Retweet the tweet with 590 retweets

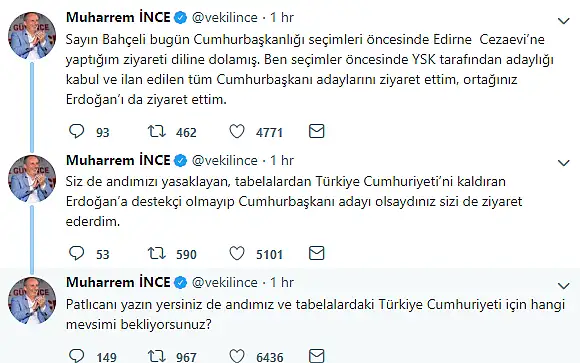tap(157, 253)
